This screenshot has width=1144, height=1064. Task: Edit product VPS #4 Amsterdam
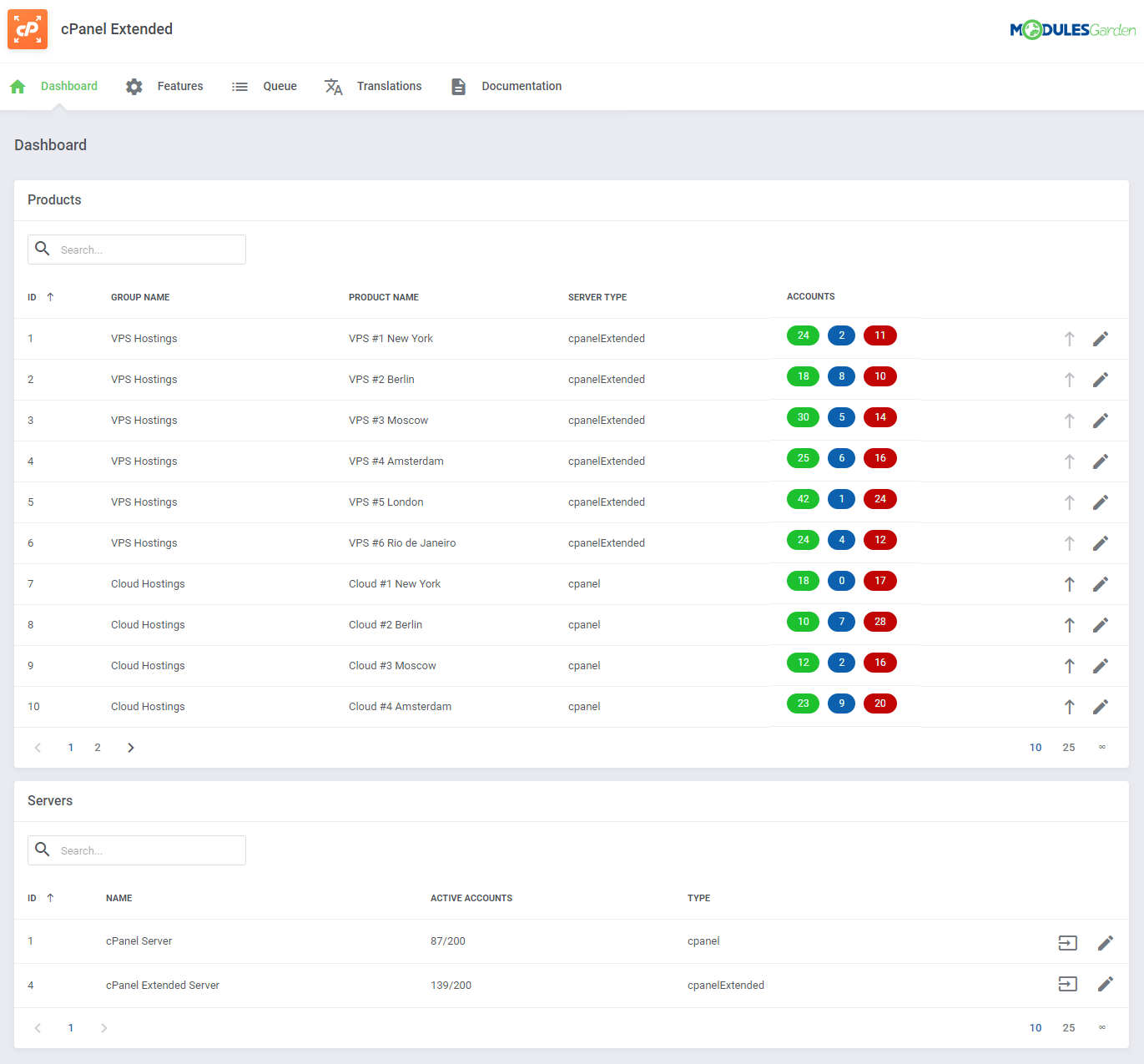(x=1101, y=461)
